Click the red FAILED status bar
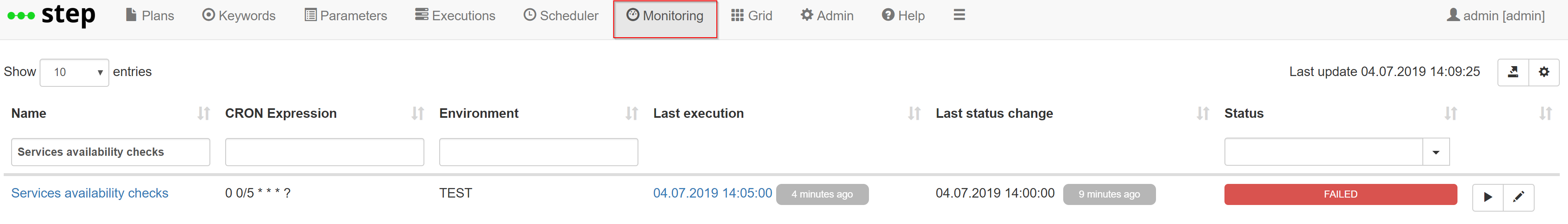The height and width of the screenshot is (224, 1568). tap(1340, 194)
